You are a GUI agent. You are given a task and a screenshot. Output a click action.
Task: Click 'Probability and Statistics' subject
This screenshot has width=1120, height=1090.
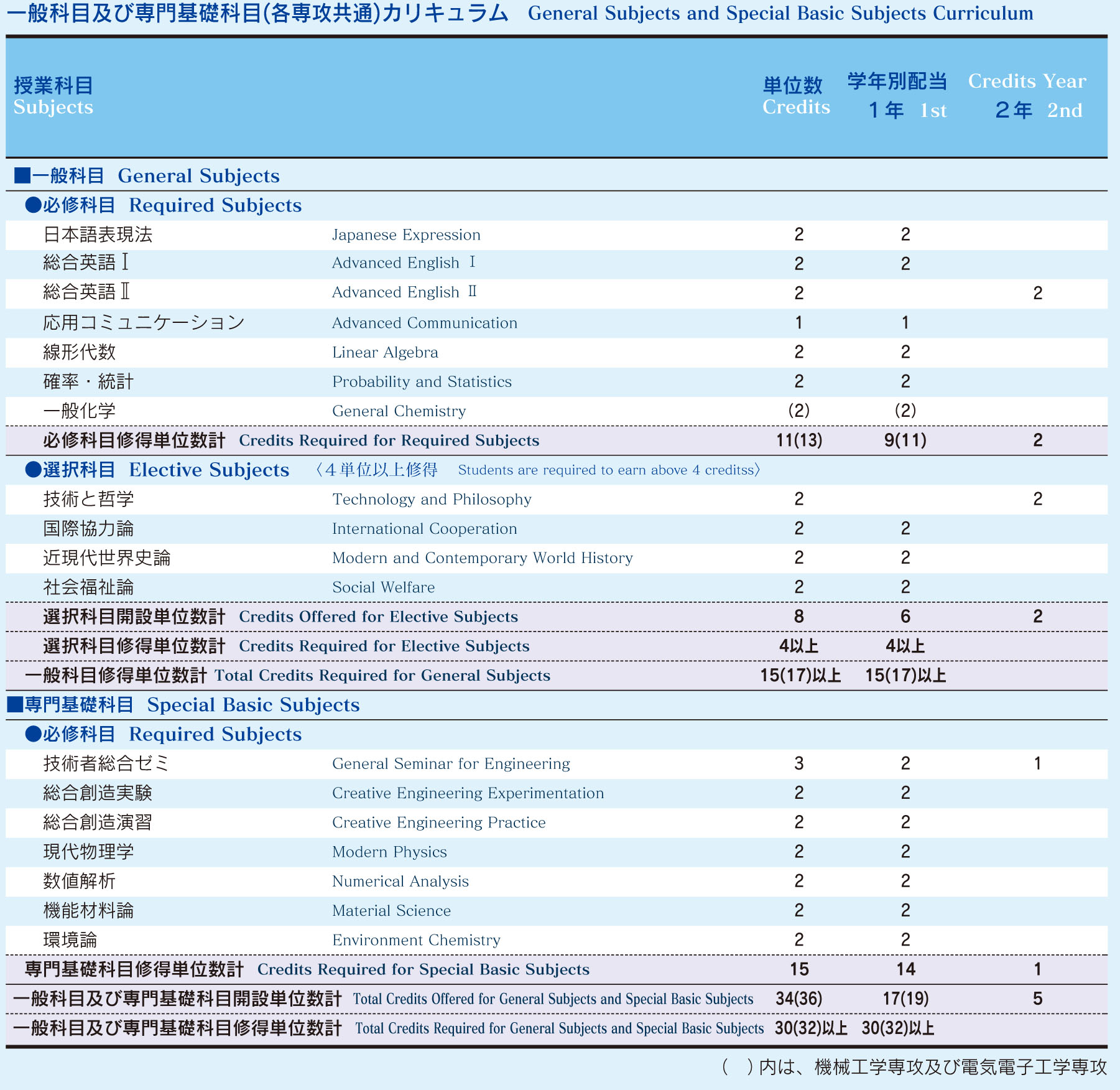click(422, 381)
